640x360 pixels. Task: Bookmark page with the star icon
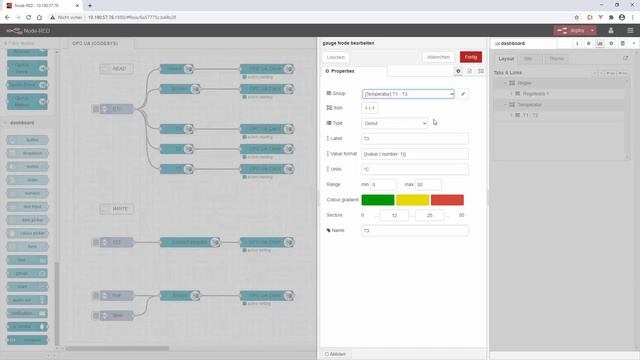coord(576,18)
